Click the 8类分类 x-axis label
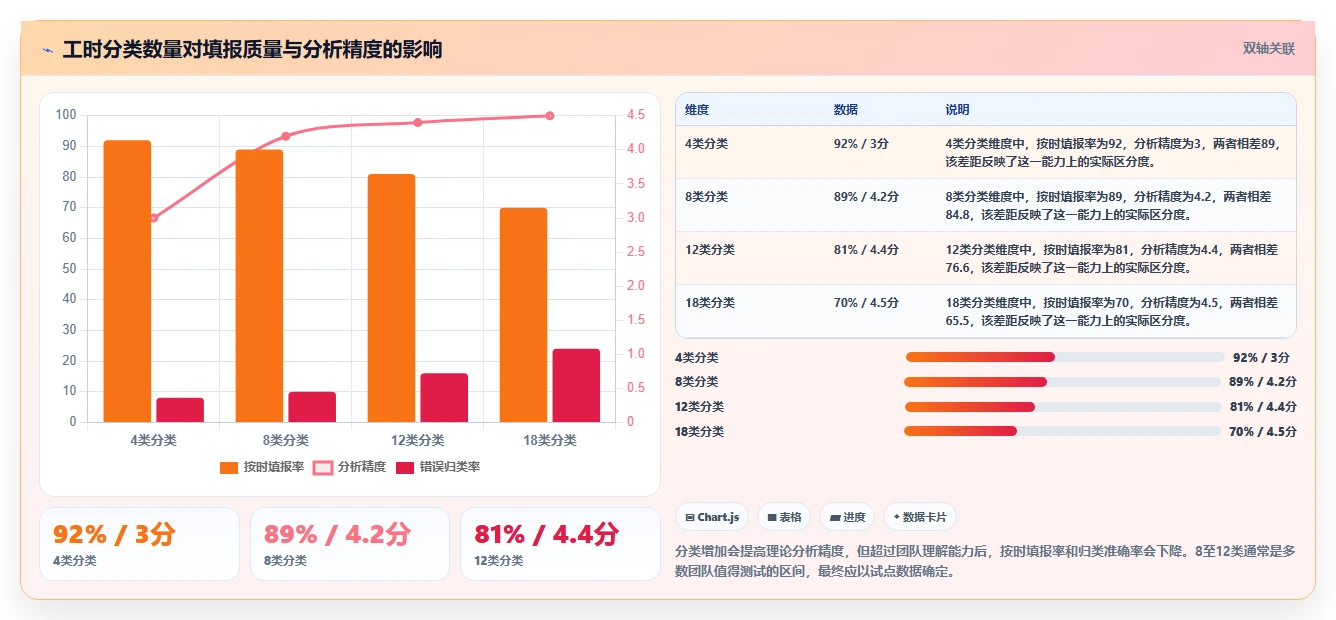The width and height of the screenshot is (1336, 620). 285,440
